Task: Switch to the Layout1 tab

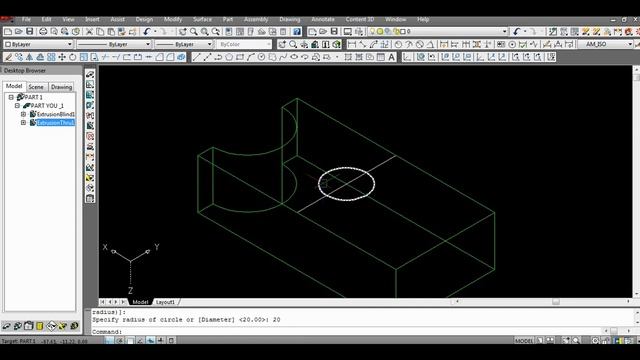Action: [x=165, y=302]
